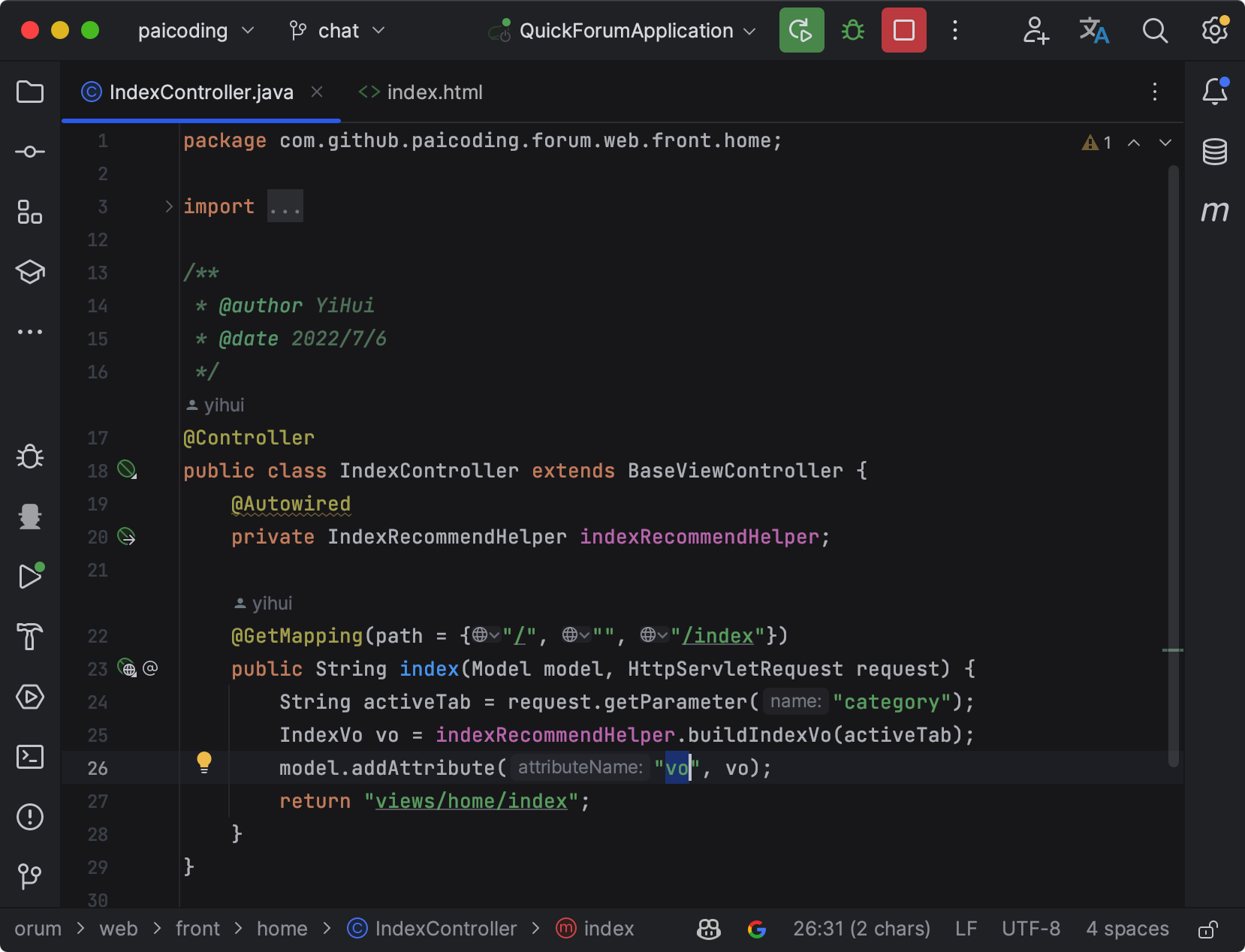Open the views/home/index link on line 27

click(x=471, y=801)
